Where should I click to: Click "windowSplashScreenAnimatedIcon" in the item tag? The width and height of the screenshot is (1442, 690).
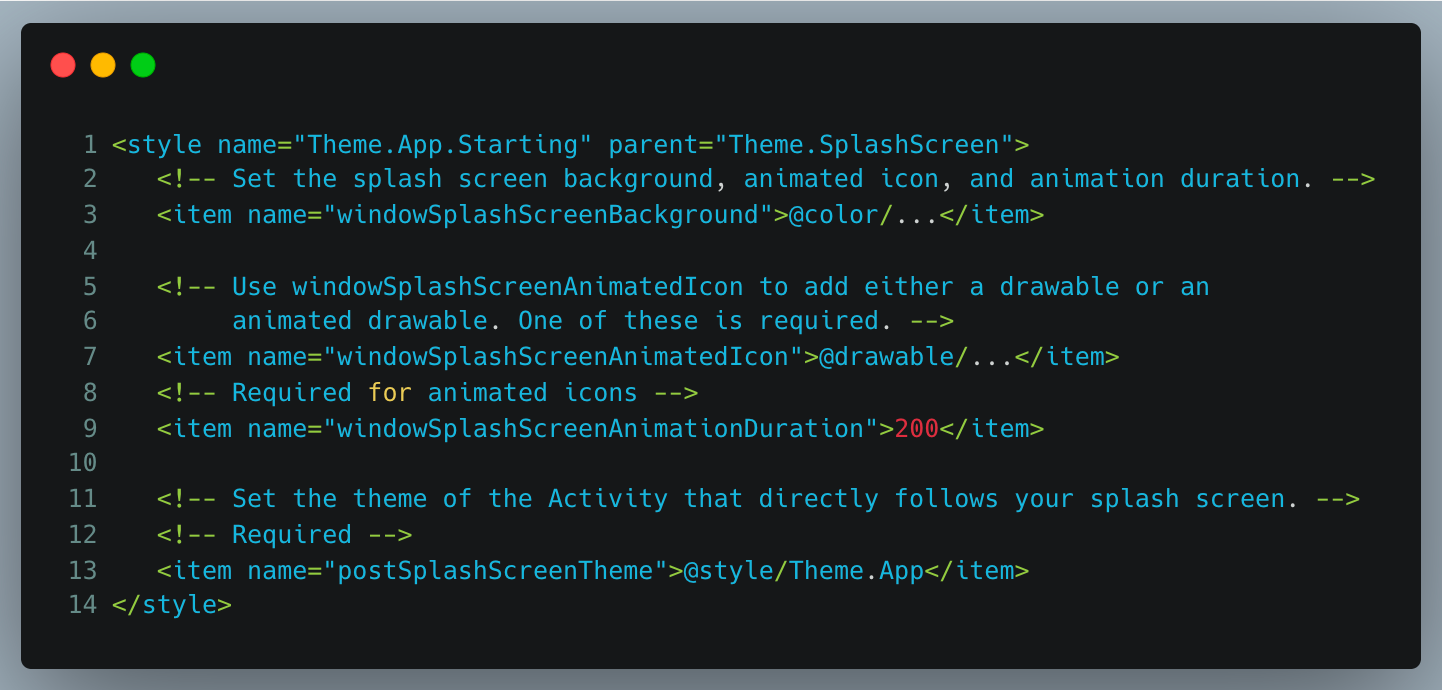563,357
